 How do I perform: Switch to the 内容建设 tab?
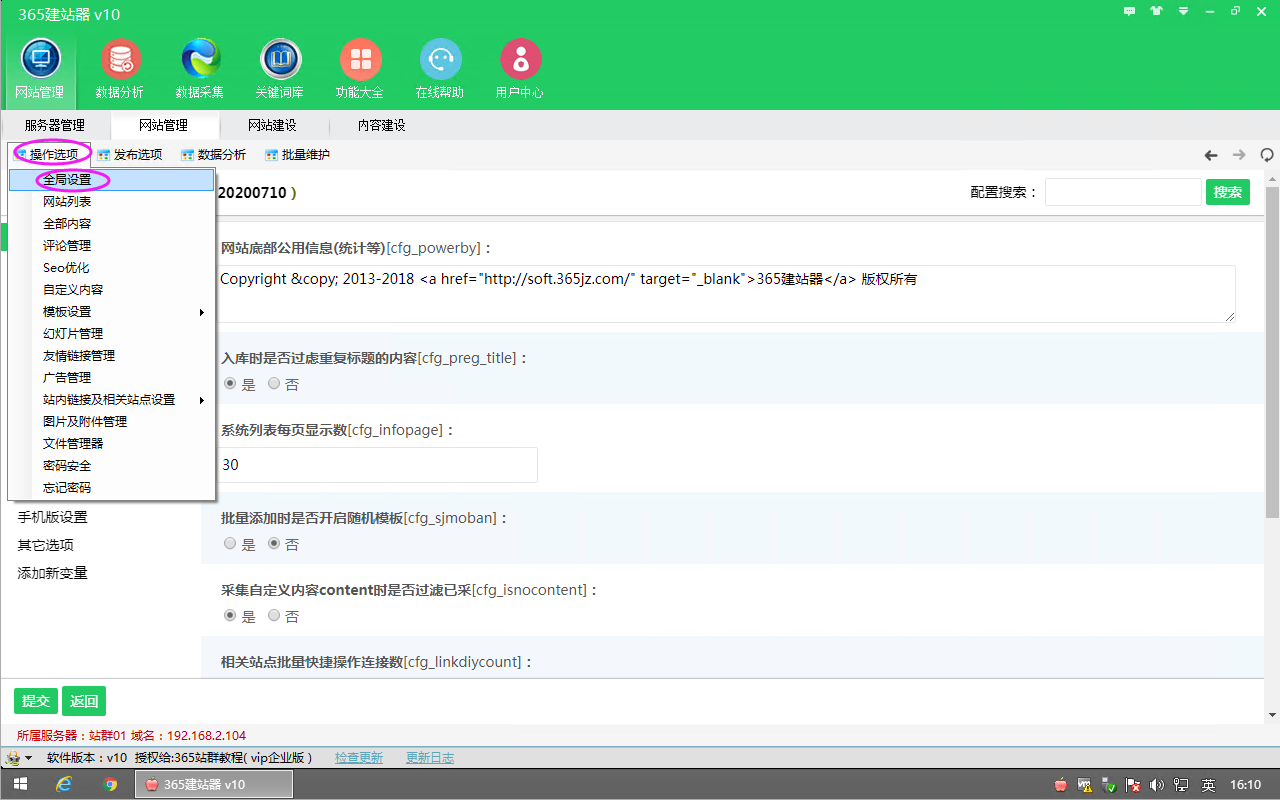pos(382,125)
